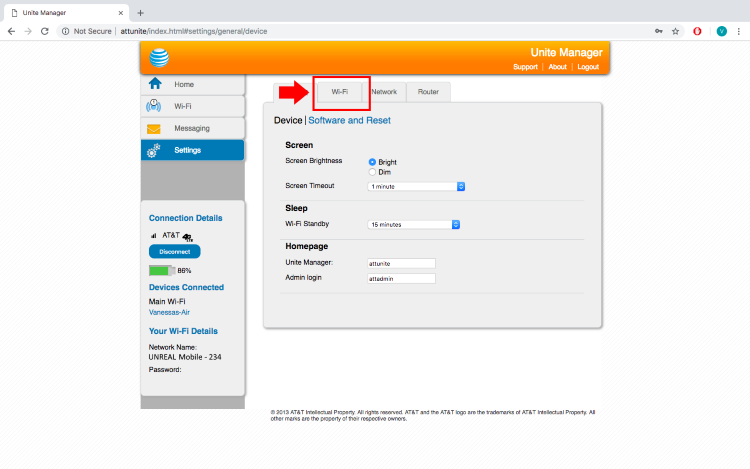Open Settings in the sidebar
The image size is (750, 469).
[x=192, y=150]
